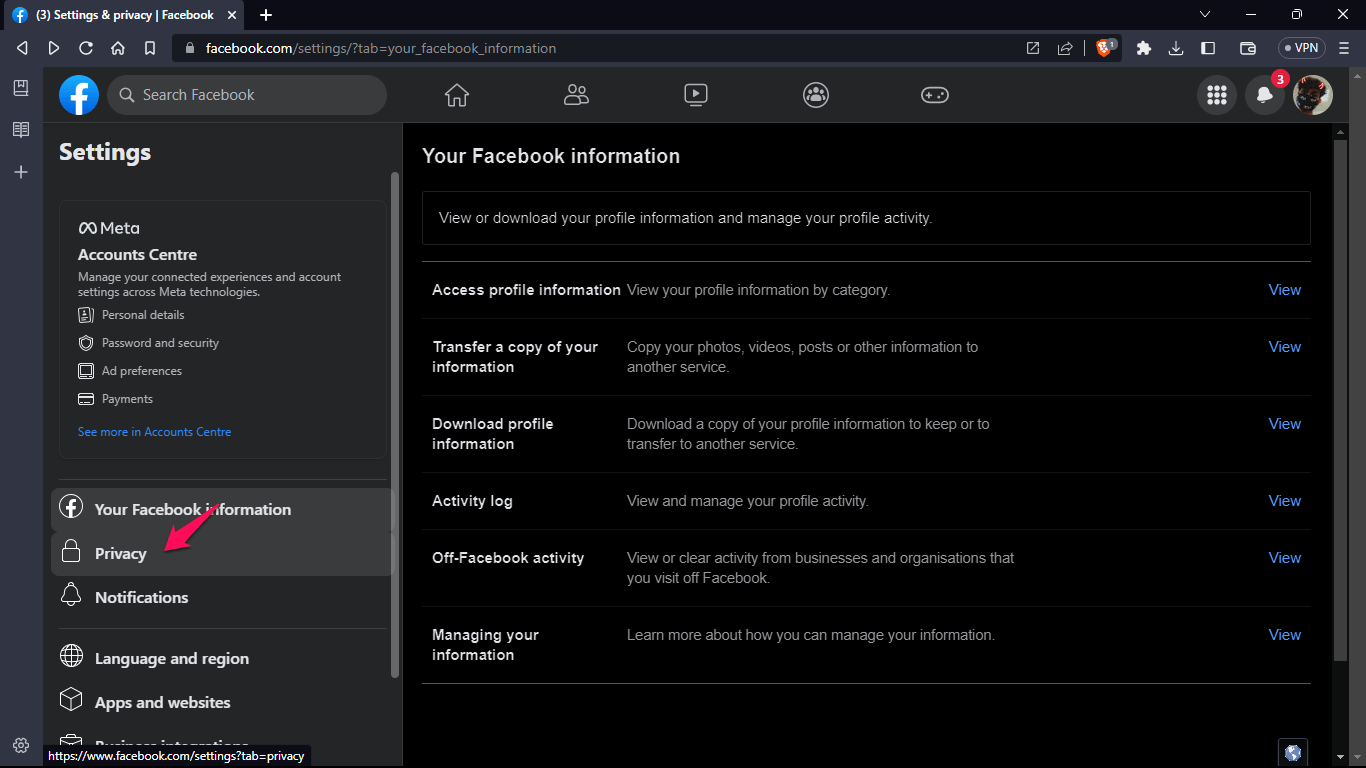Click the Facebook logo home icon
This screenshot has width=1366, height=768.
79,95
